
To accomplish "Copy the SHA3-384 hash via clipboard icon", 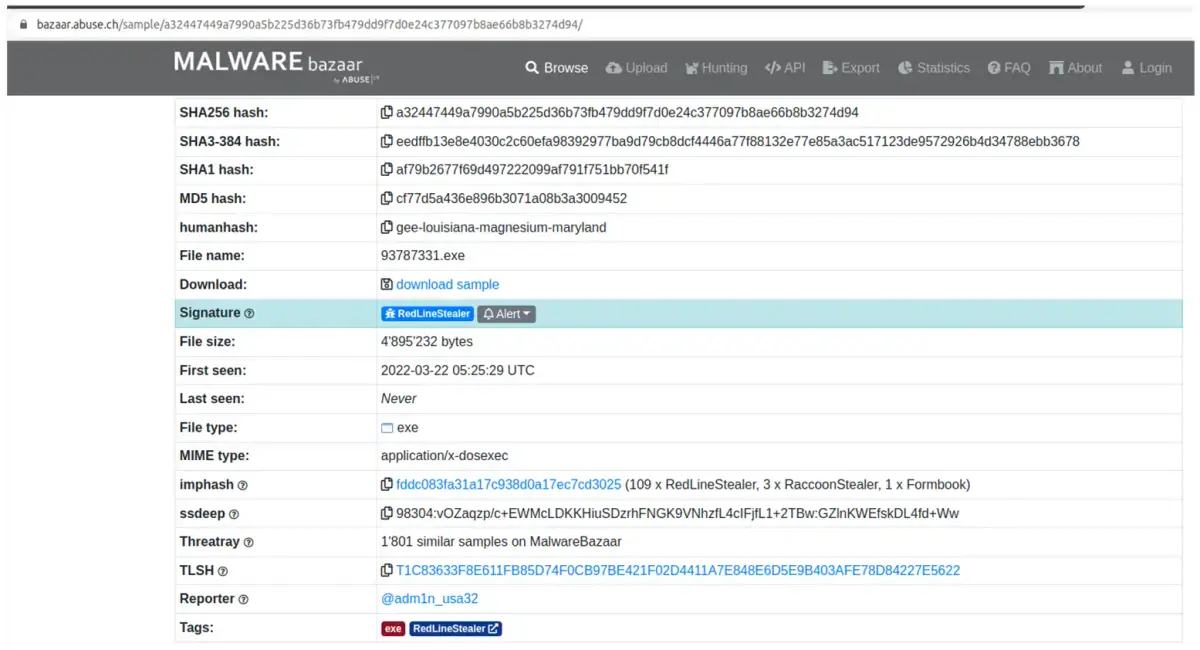I will click(386, 141).
